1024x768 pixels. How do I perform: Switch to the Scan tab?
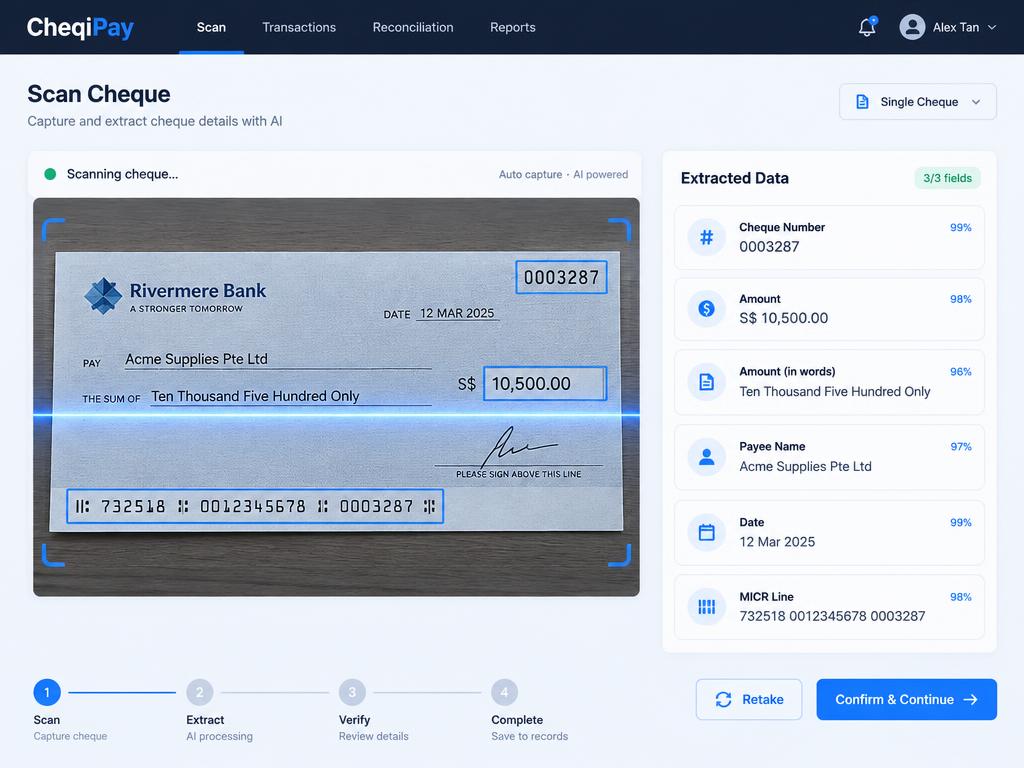(211, 27)
